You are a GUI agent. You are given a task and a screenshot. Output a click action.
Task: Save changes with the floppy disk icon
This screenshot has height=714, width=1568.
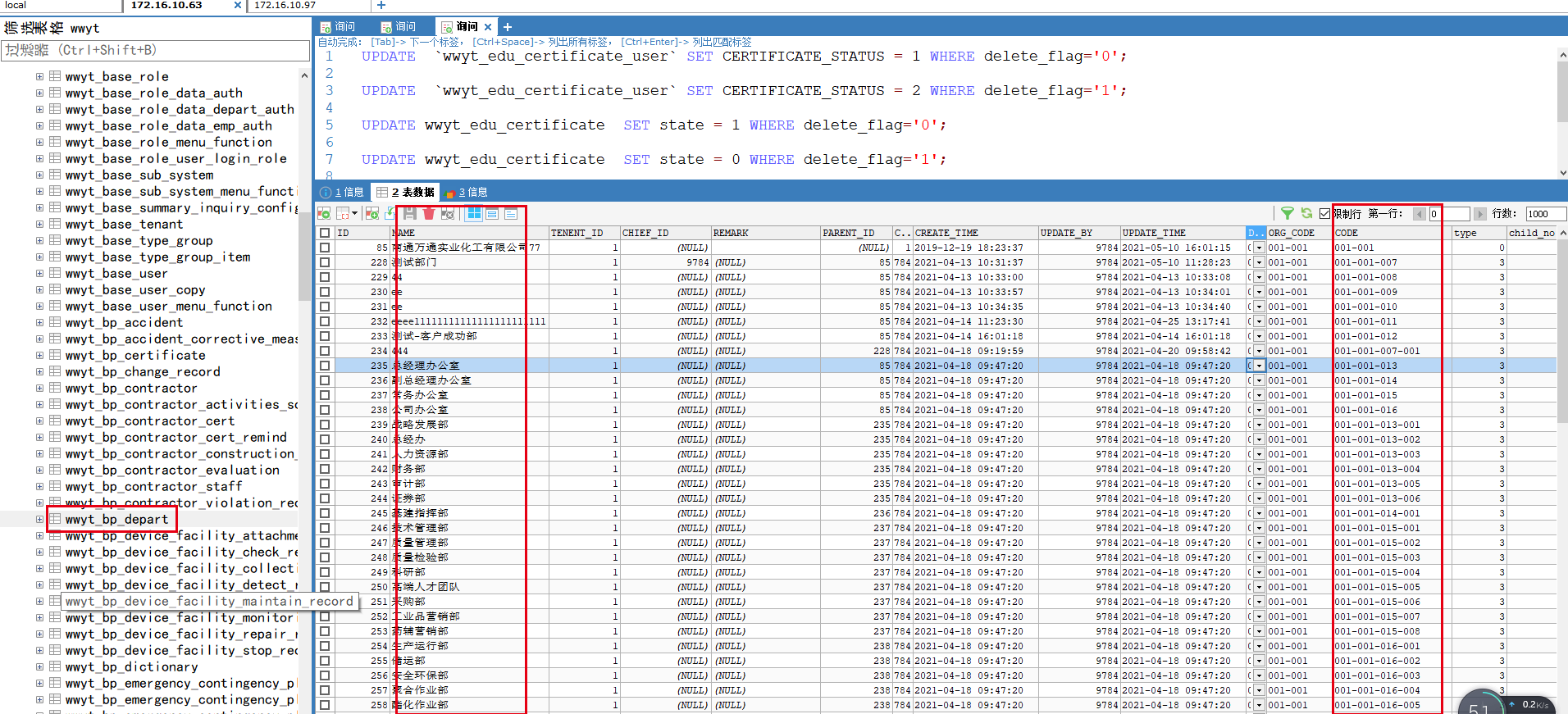[410, 213]
